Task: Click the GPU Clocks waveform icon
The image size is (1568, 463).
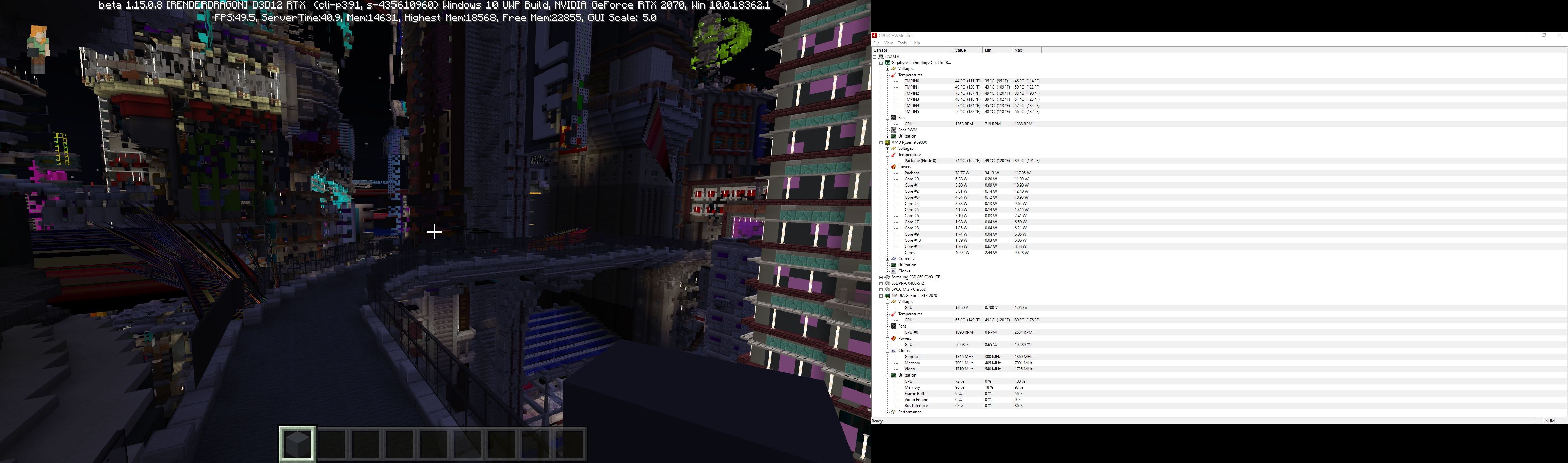Action: tap(893, 351)
